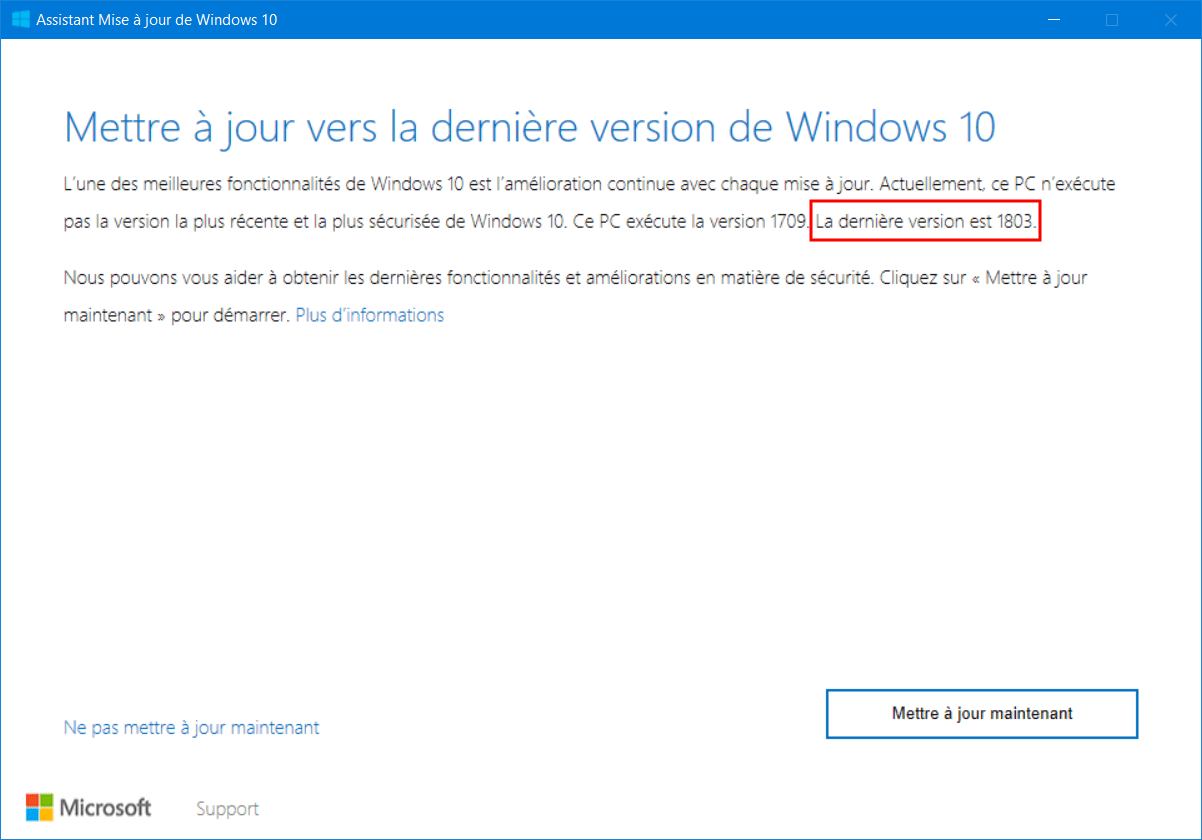Viewport: 1202px width, 840px height.
Task: Click the text Ce PC exécute la version 1709
Action: point(691,222)
